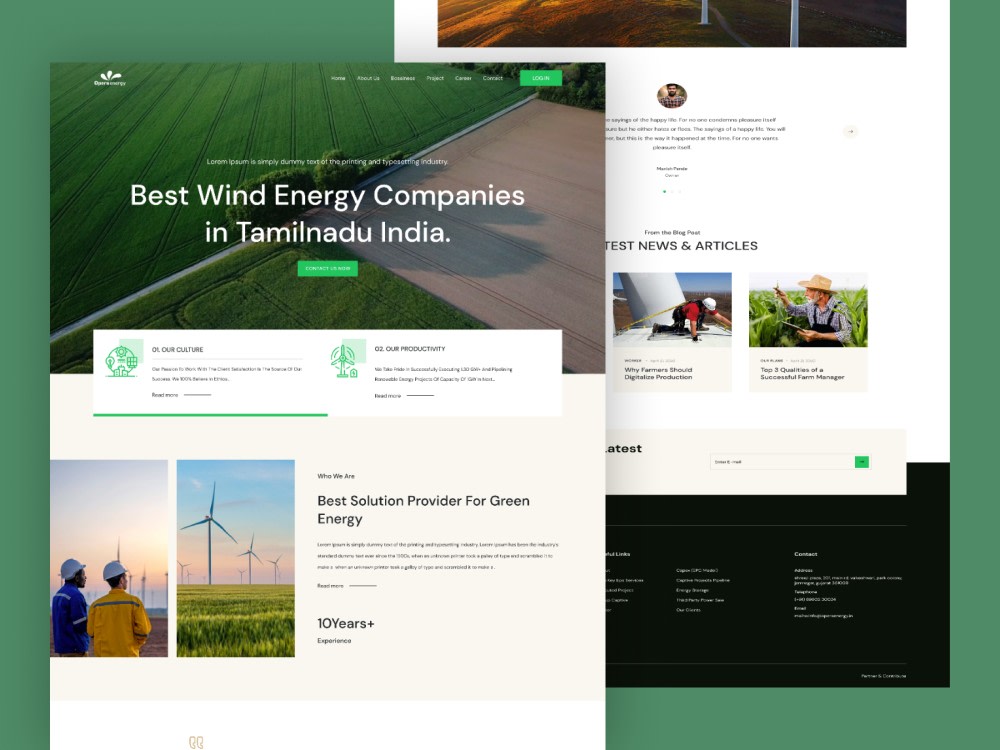Open the two workers in helmets photo
Screen dimensions: 1000x750
point(109,558)
